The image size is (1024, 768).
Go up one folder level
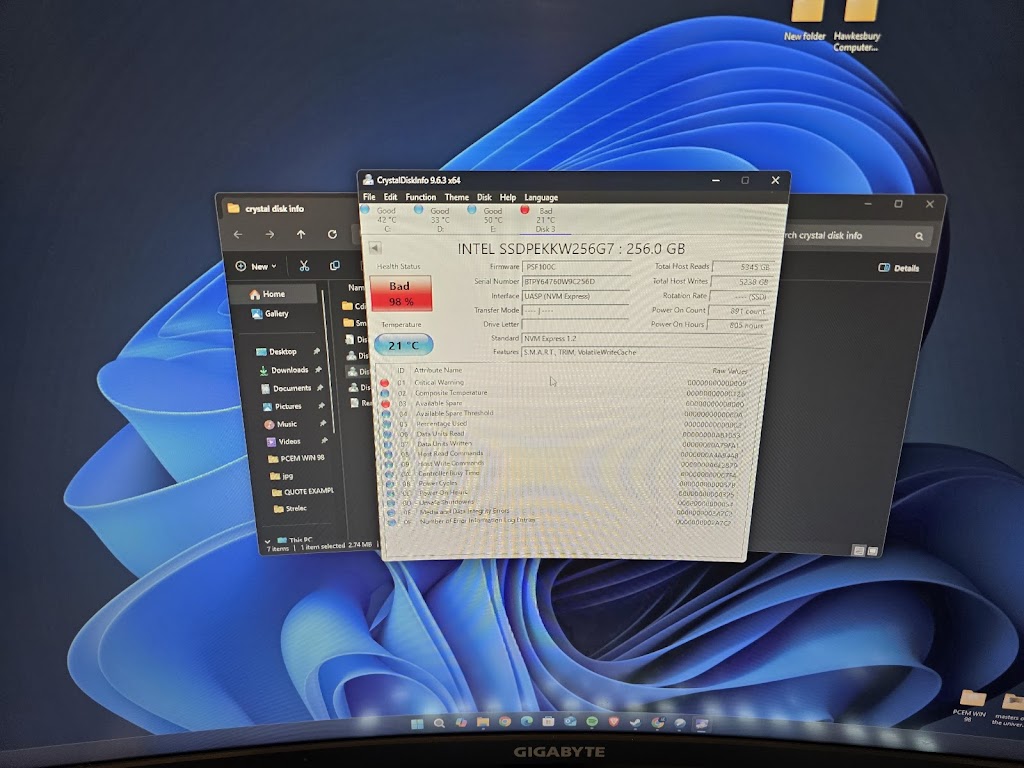pos(301,234)
